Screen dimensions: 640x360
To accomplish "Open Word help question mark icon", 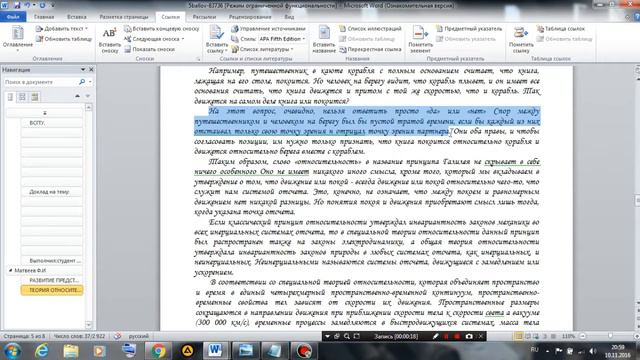I will [x=636, y=17].
